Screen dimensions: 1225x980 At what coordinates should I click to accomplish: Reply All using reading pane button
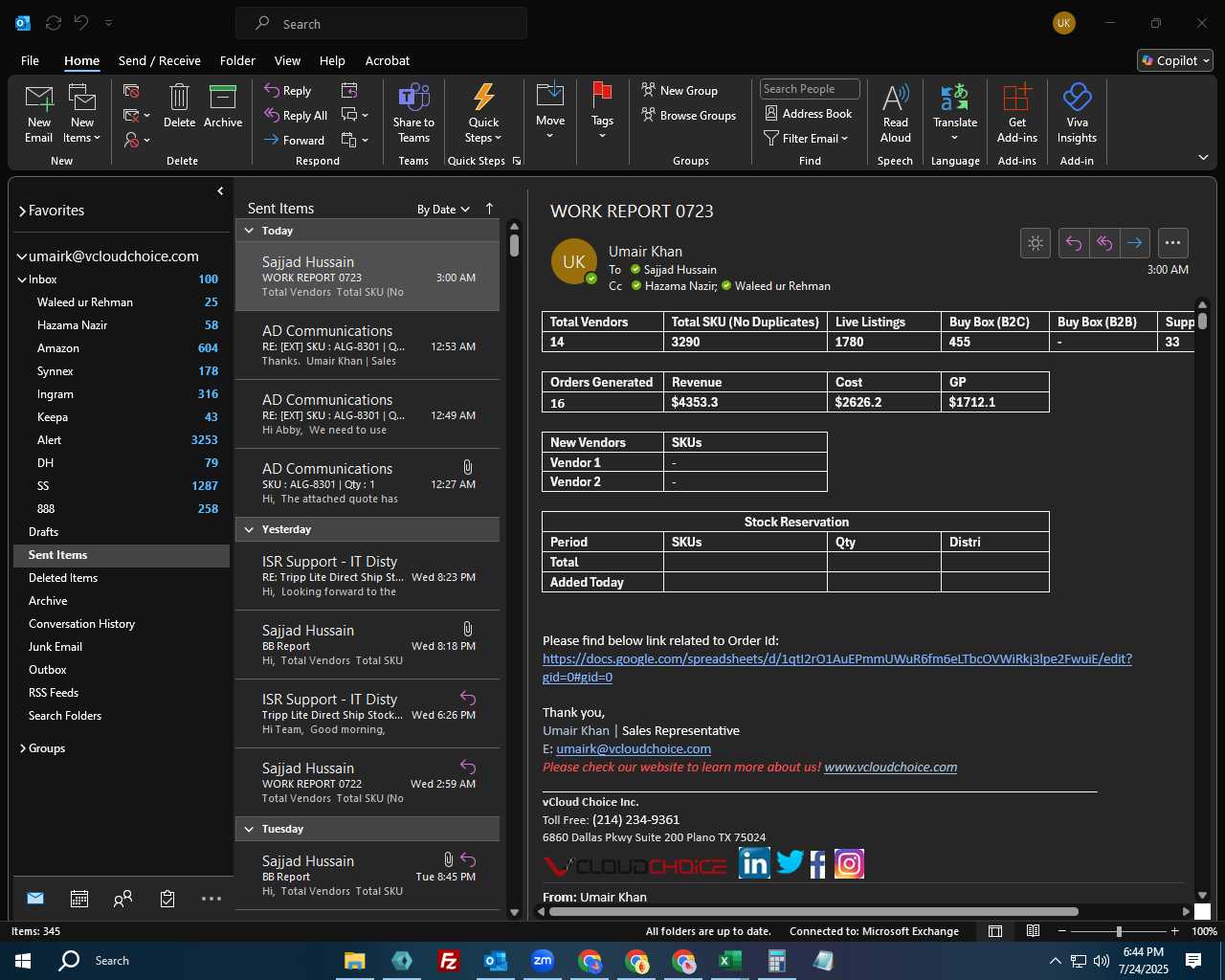pos(1104,243)
